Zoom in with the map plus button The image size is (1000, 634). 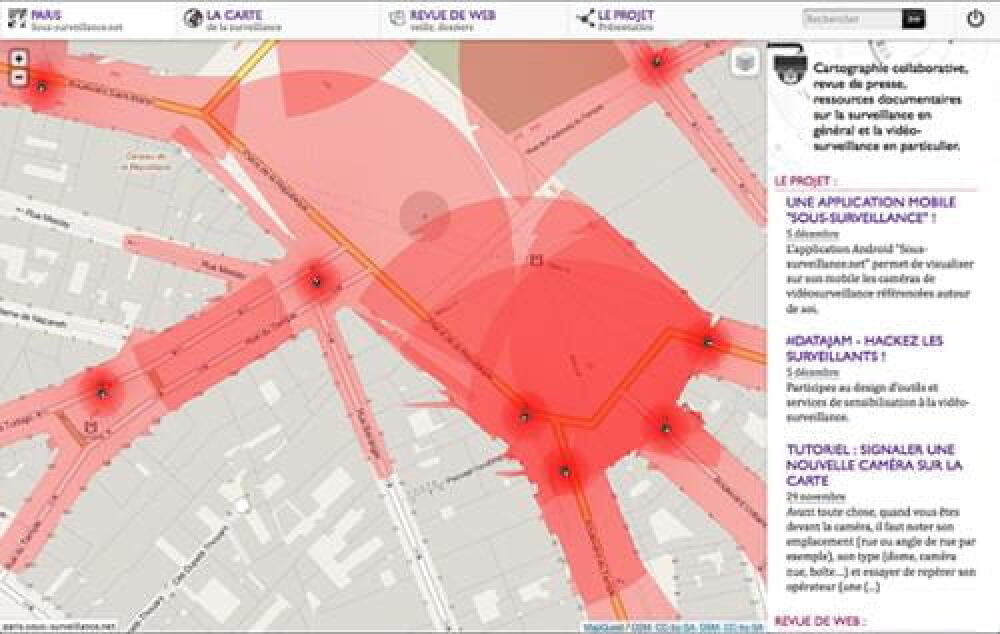pyautogui.click(x=19, y=59)
